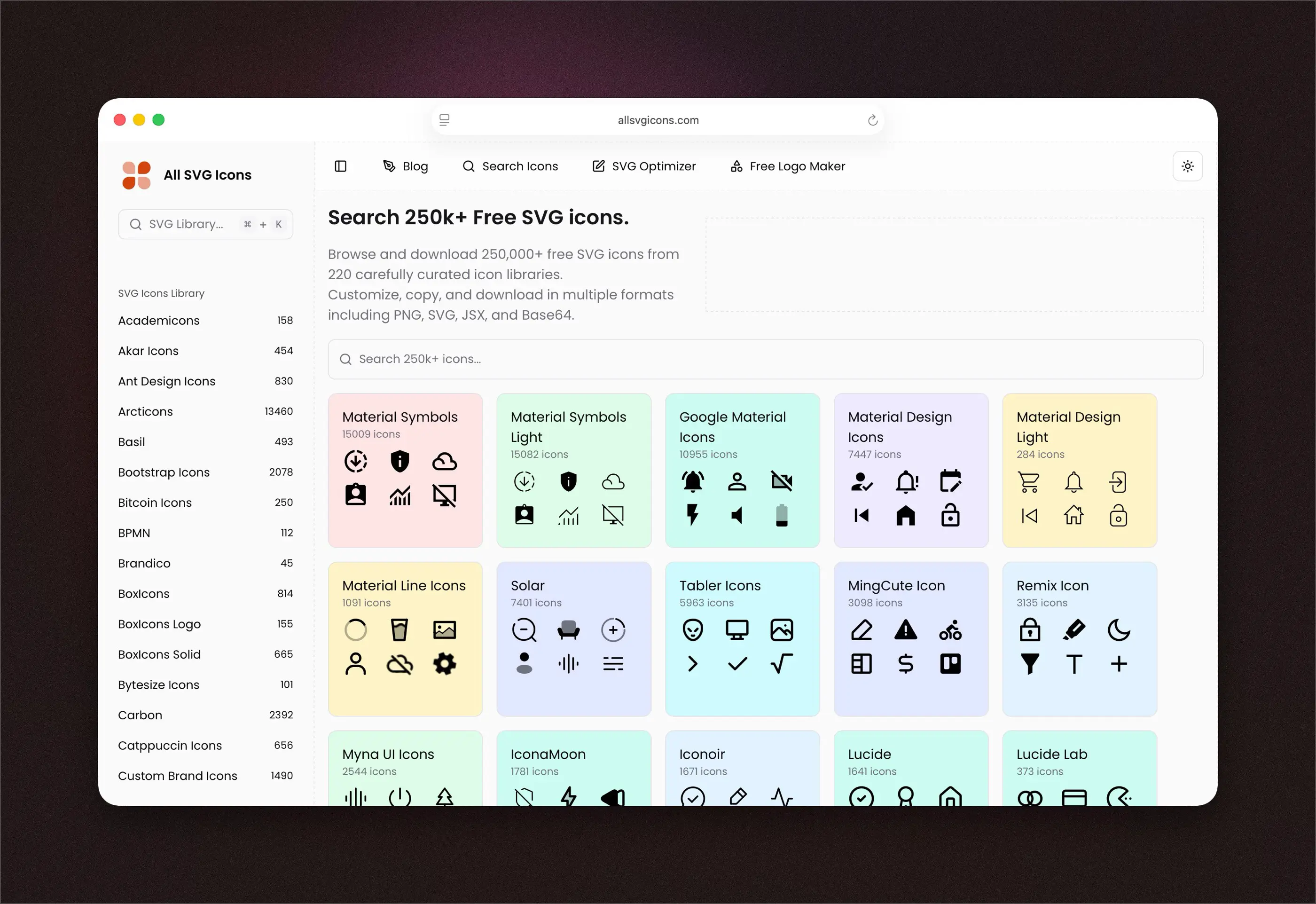Click shopping cart icon in Material Design Light
Screen dimensions: 1316x904
tap(1029, 481)
